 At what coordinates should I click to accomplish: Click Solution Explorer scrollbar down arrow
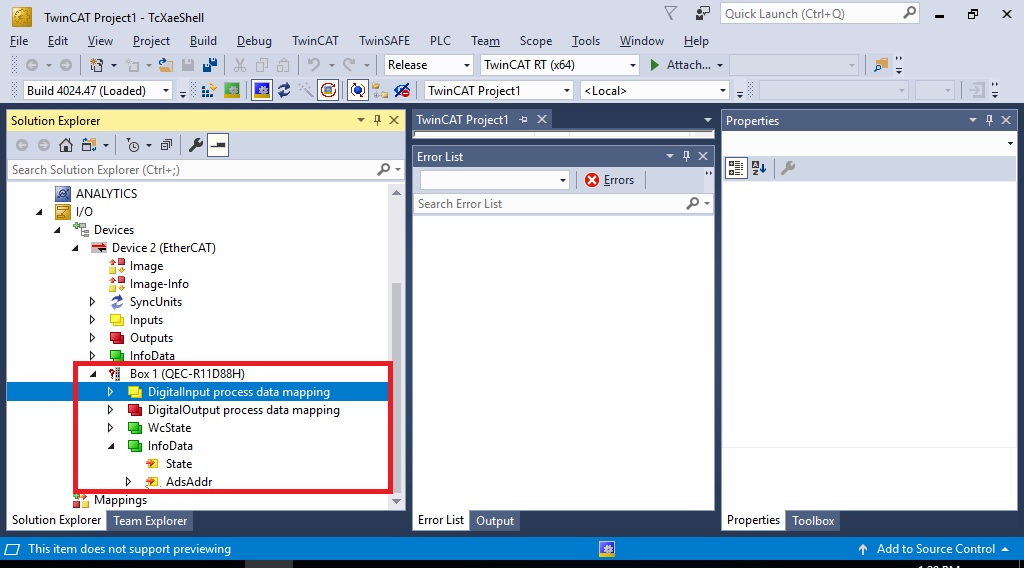coord(396,501)
